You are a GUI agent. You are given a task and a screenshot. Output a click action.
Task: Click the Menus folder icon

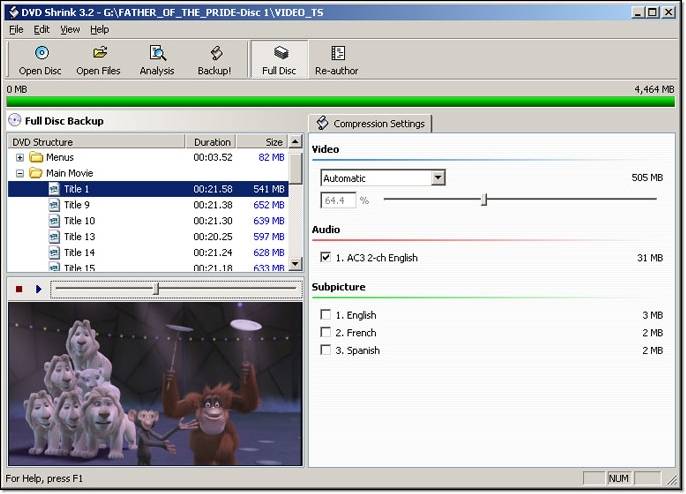36,157
